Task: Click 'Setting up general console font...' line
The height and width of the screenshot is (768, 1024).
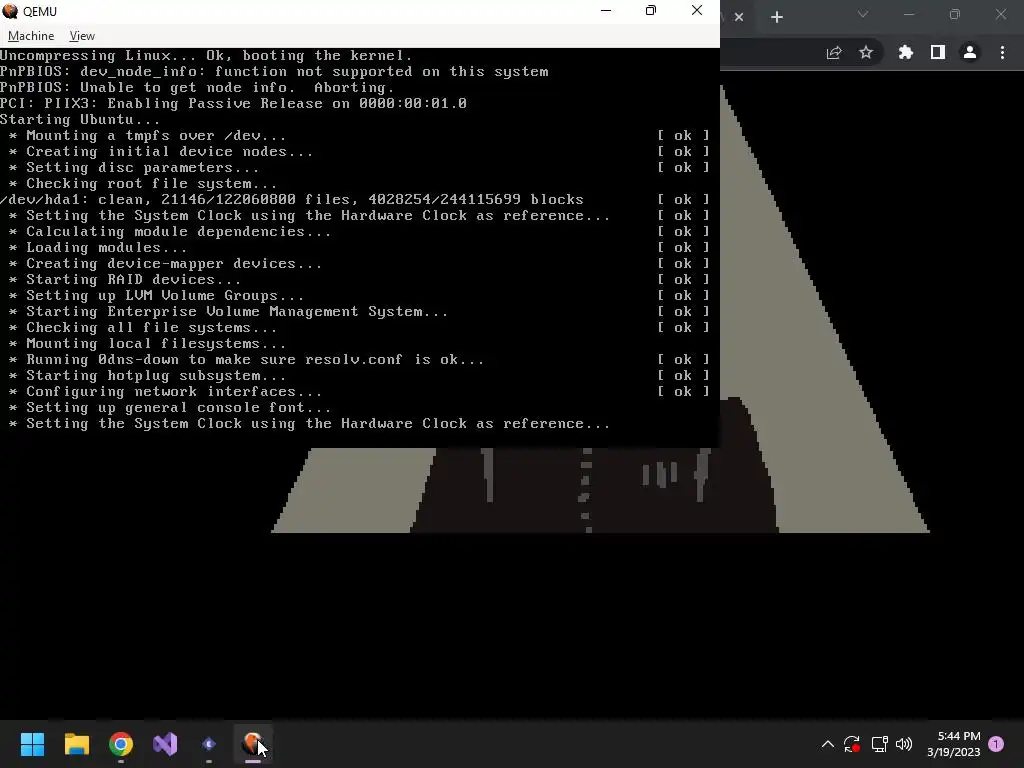Action: coord(170,408)
